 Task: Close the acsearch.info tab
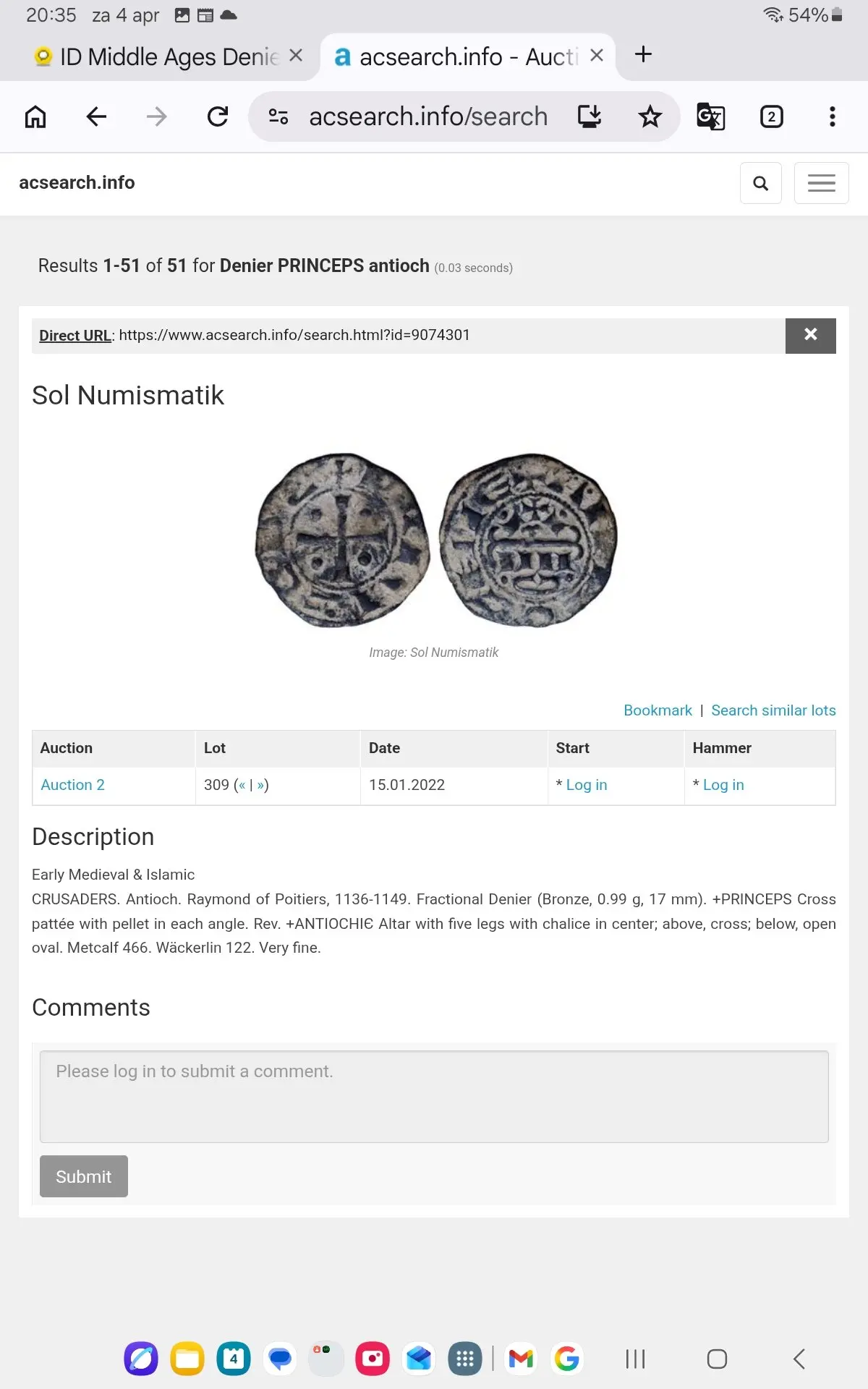pos(597,56)
